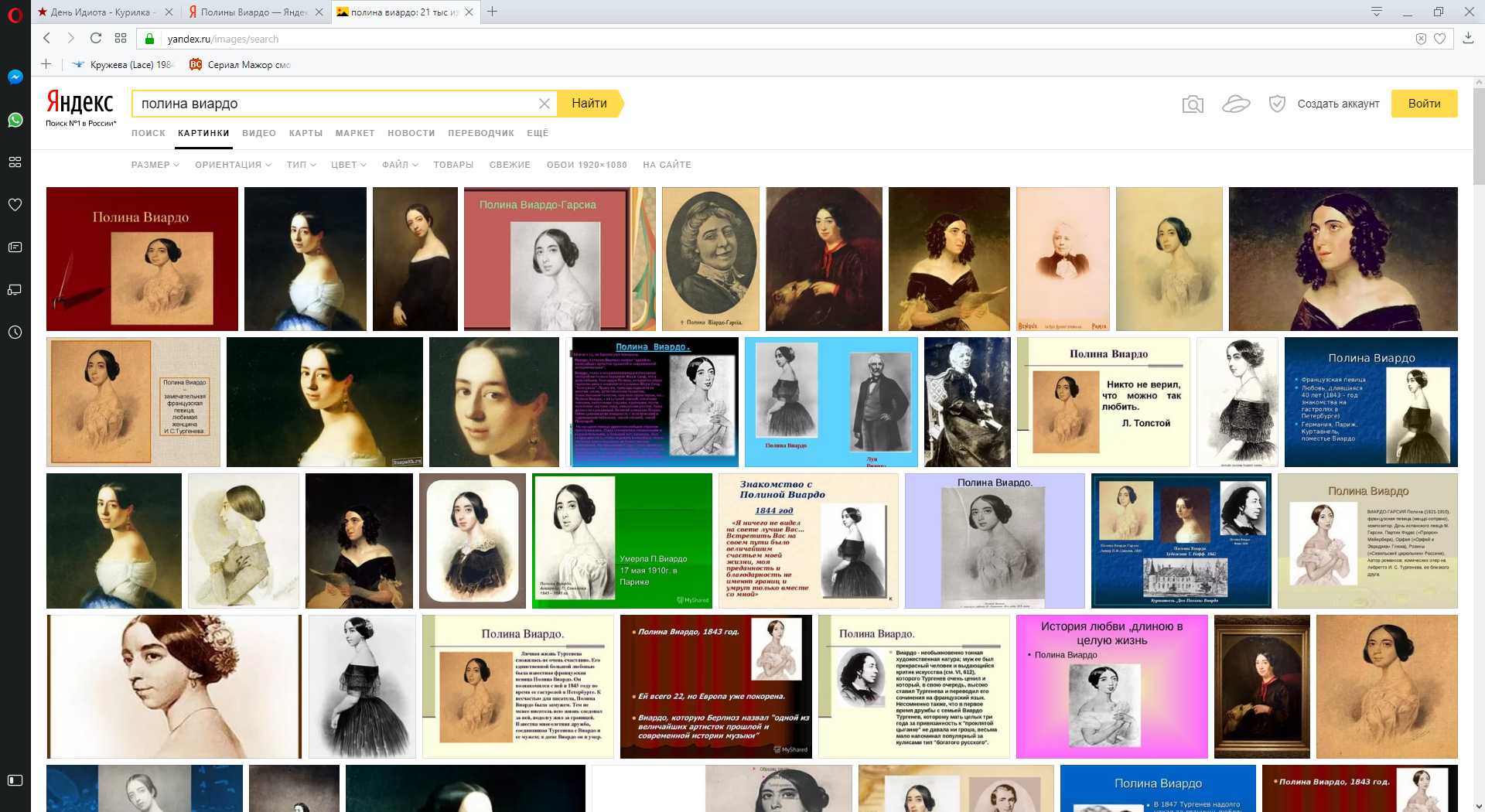
Task: Switch to МАРКЕТ tab
Action: [355, 133]
